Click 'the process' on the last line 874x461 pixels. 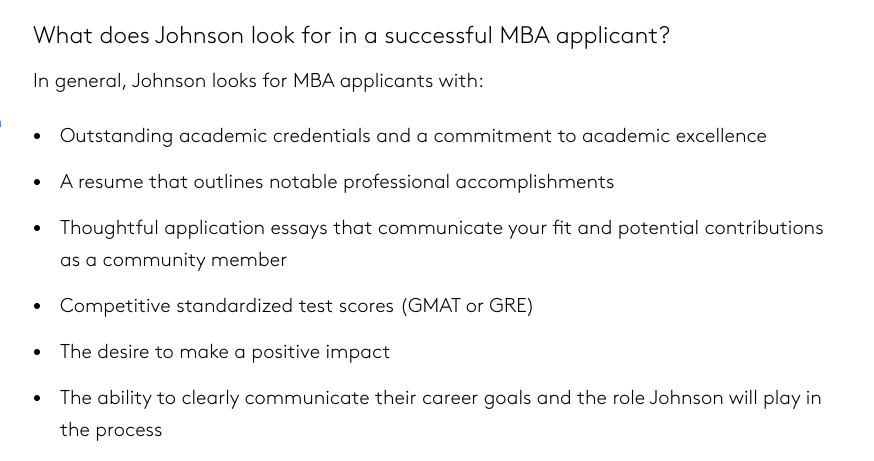click(x=111, y=430)
